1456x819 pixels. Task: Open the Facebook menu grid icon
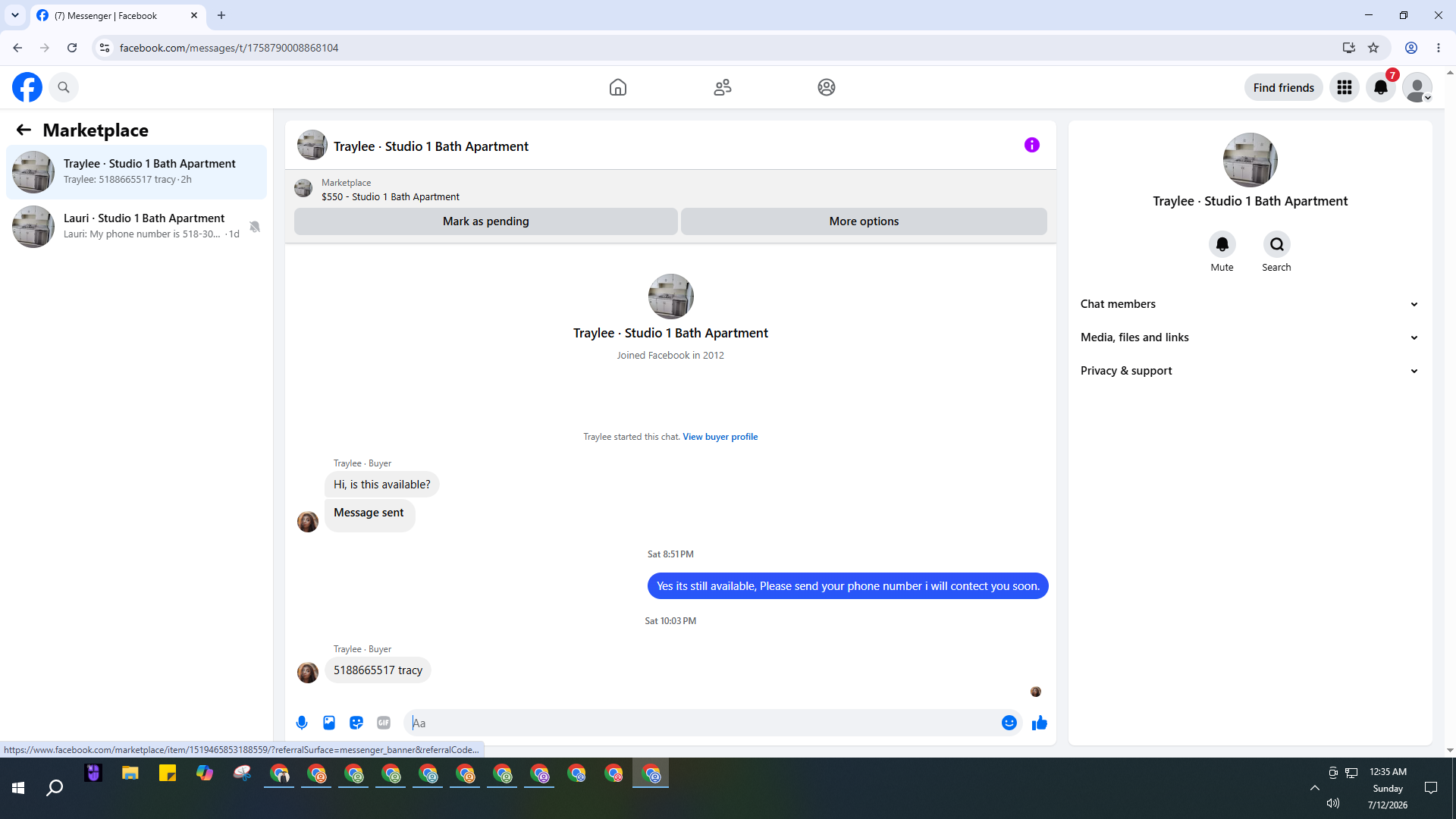(x=1345, y=87)
